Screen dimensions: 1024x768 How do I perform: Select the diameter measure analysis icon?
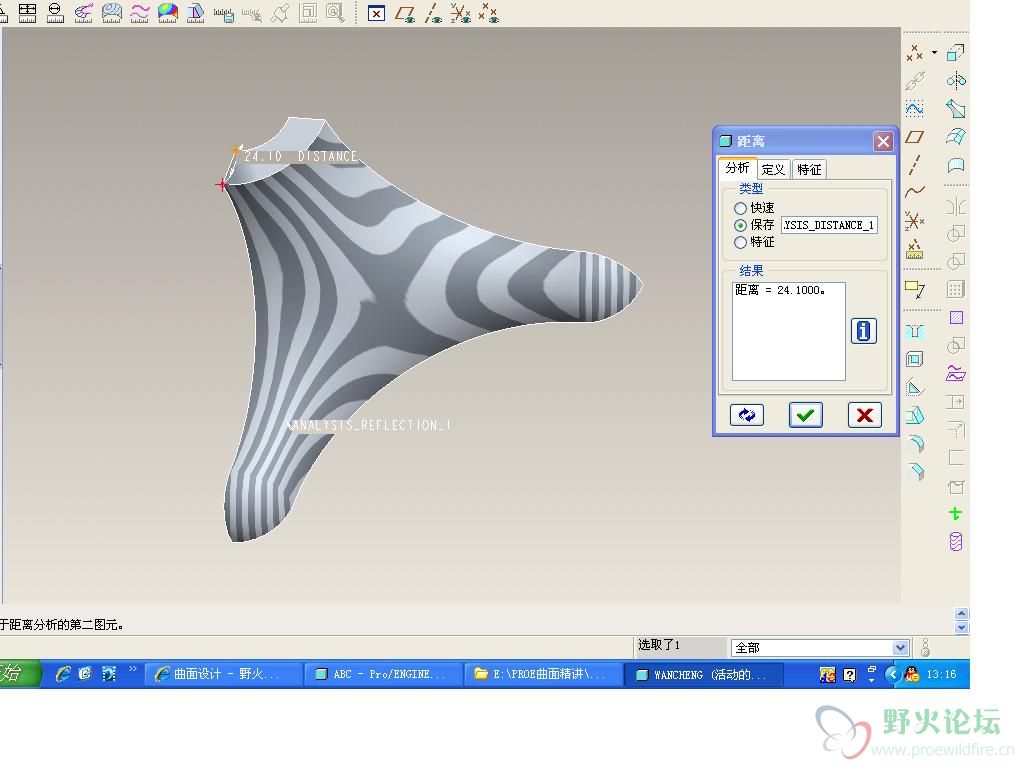click(x=55, y=12)
